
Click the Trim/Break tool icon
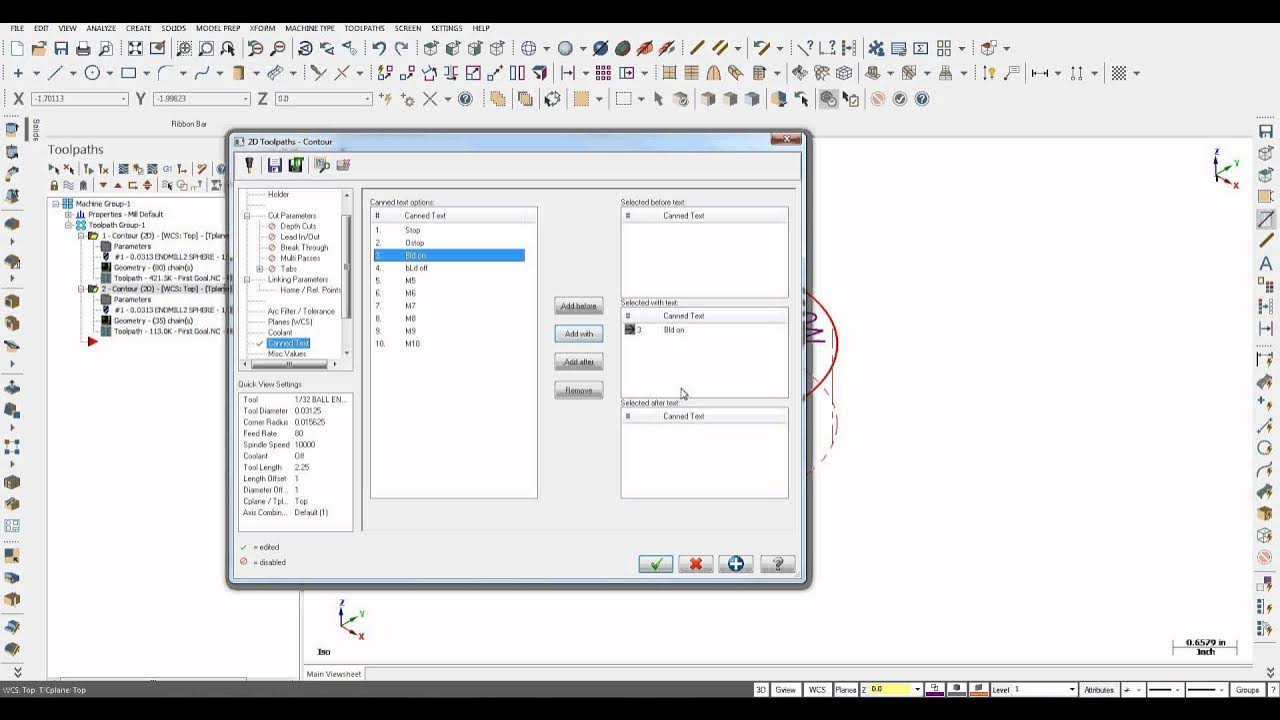[x=318, y=73]
